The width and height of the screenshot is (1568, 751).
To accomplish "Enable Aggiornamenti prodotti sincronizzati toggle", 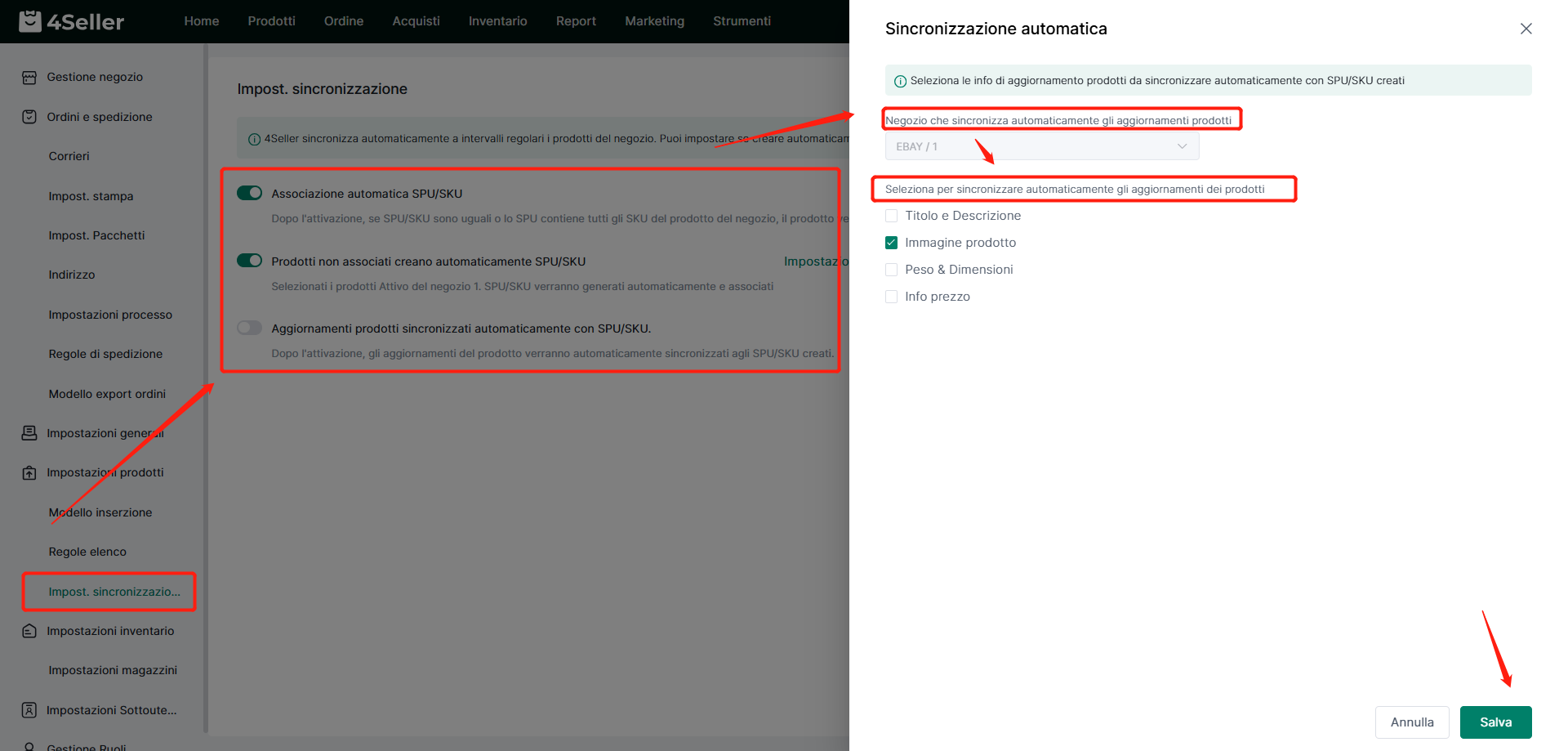I will click(249, 328).
